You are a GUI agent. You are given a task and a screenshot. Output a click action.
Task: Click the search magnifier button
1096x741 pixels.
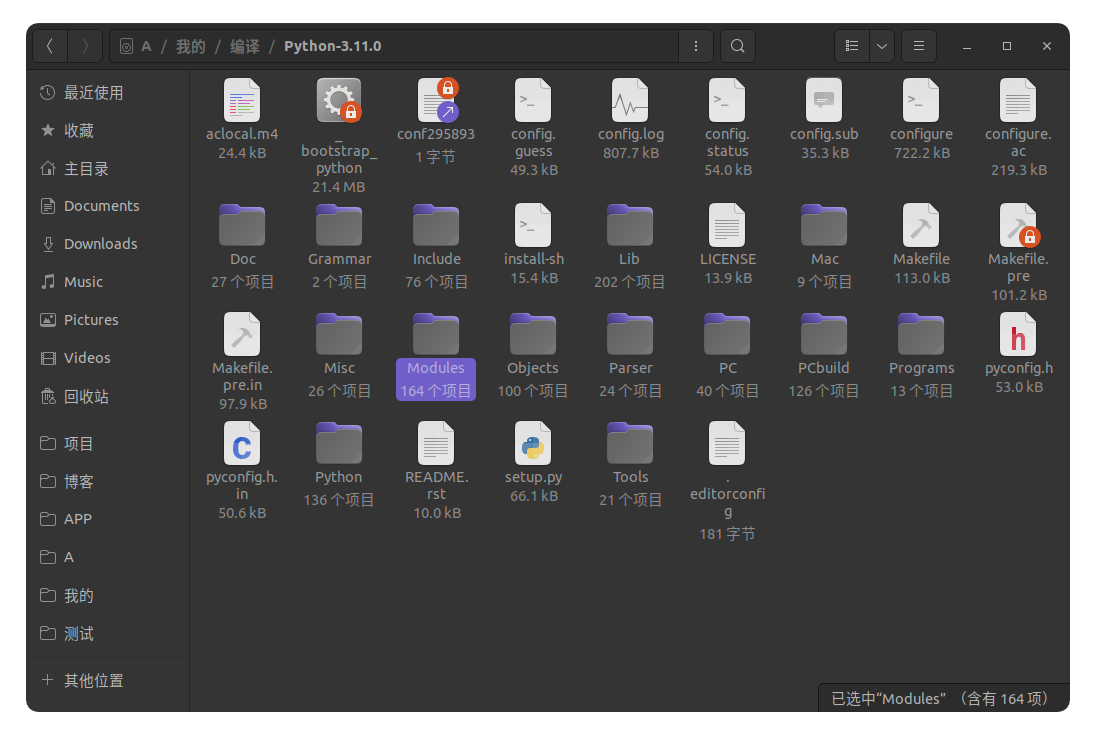(737, 46)
